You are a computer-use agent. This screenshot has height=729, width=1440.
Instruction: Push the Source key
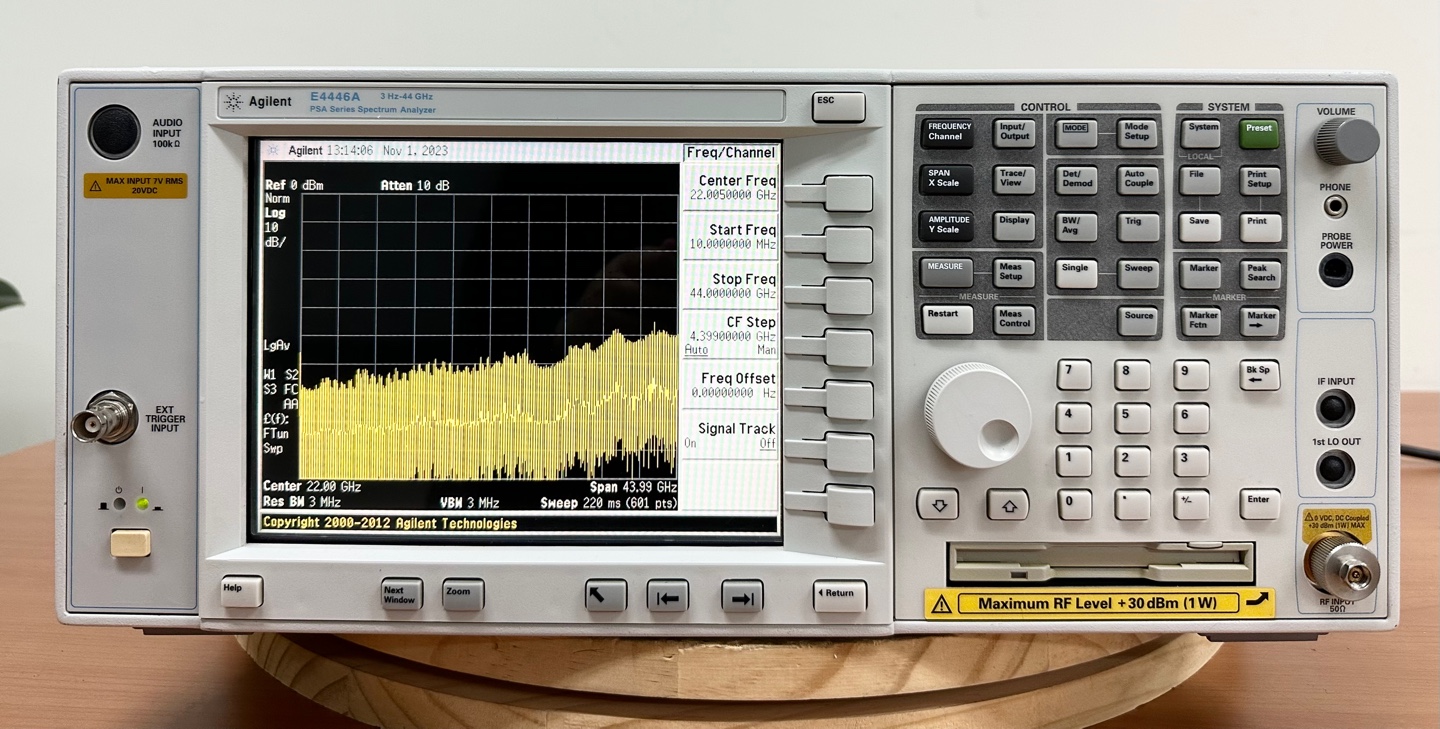[x=1138, y=320]
